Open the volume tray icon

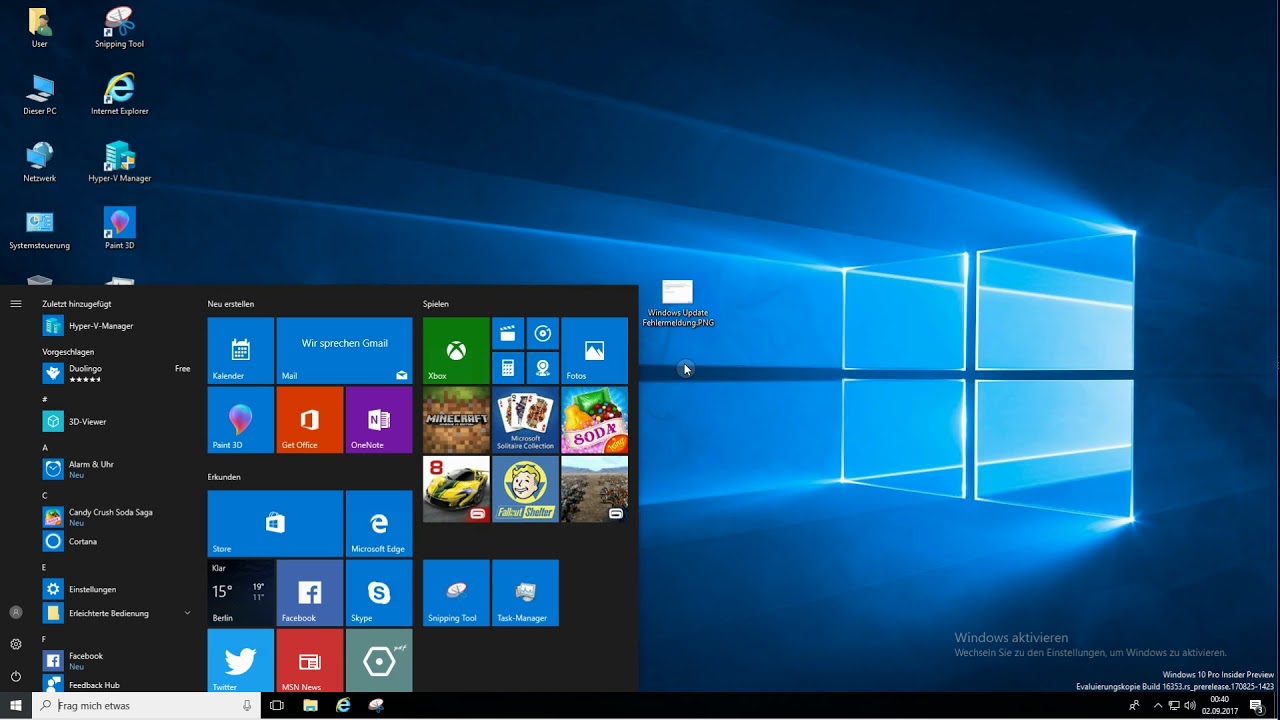pos(1190,705)
